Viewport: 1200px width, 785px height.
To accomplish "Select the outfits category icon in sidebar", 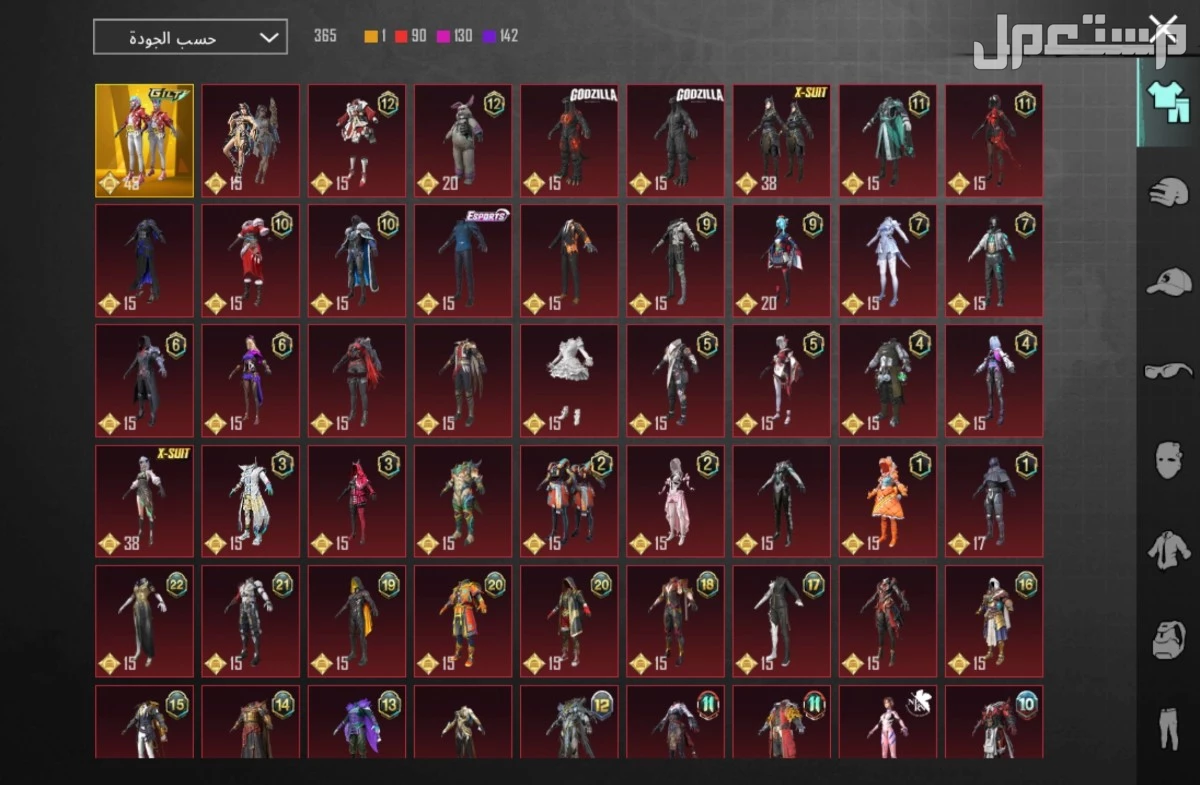I will (x=1168, y=102).
